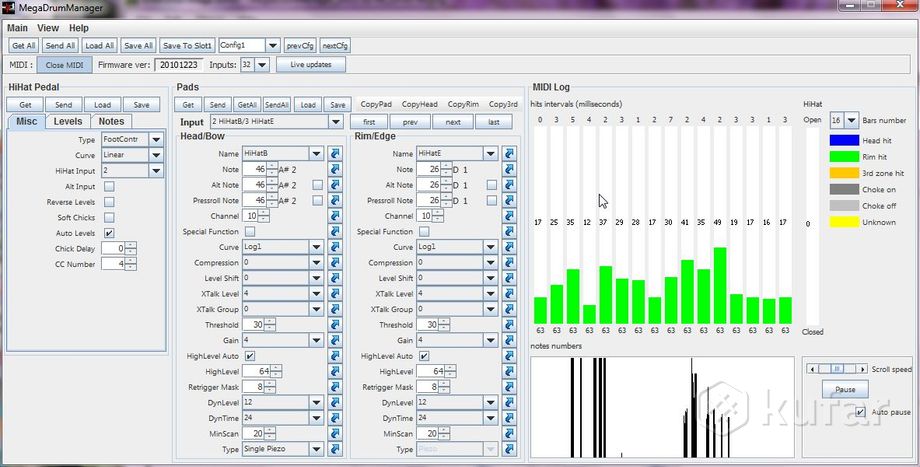
Task: Click the send icon beside Rim/Edge Curve
Action: (x=509, y=247)
